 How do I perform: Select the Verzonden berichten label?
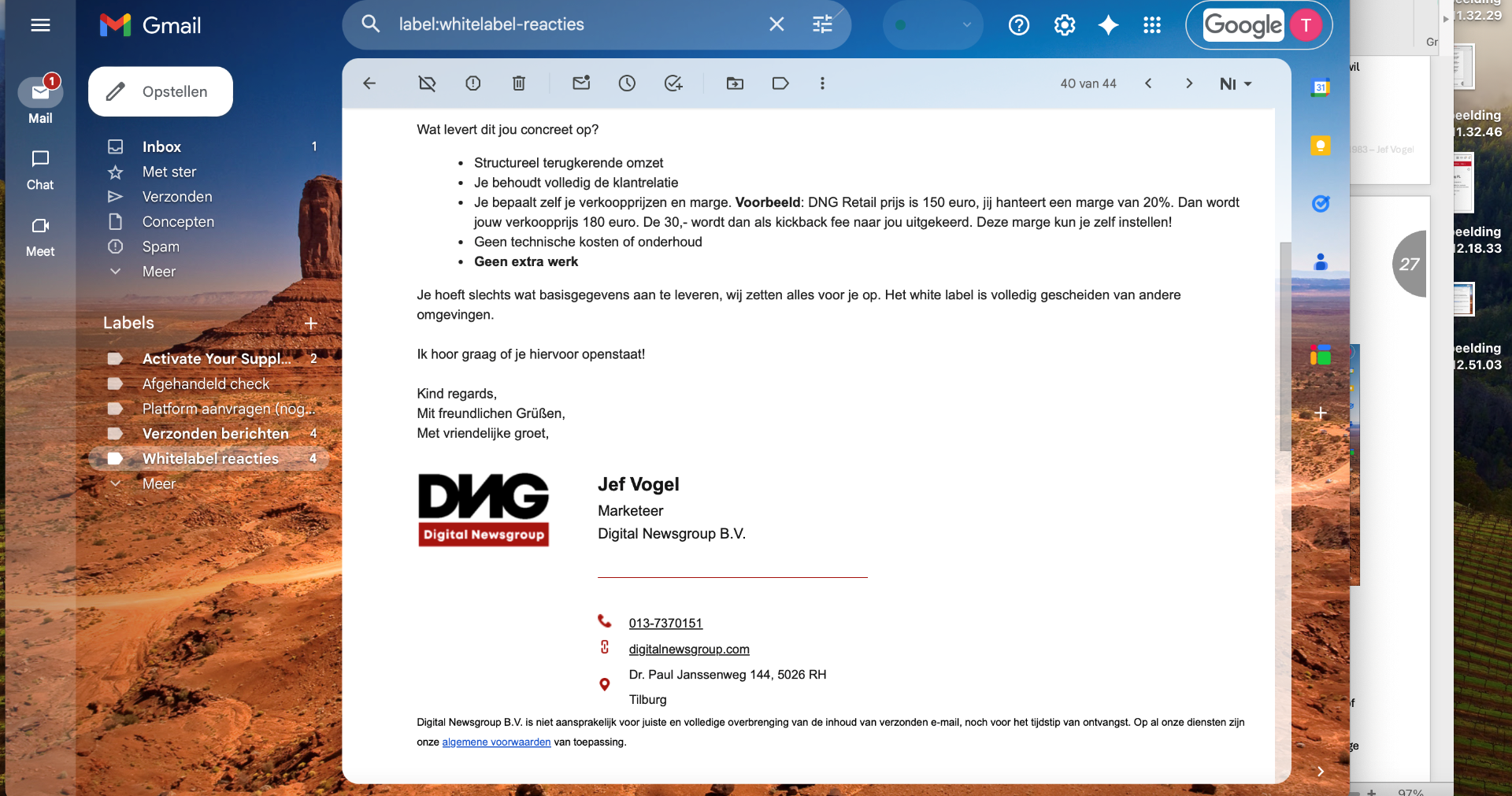point(215,434)
